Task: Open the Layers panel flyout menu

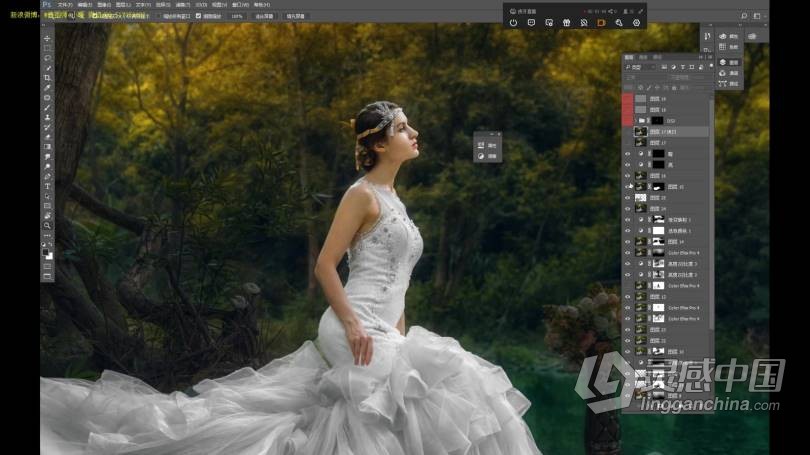Action: coord(710,57)
